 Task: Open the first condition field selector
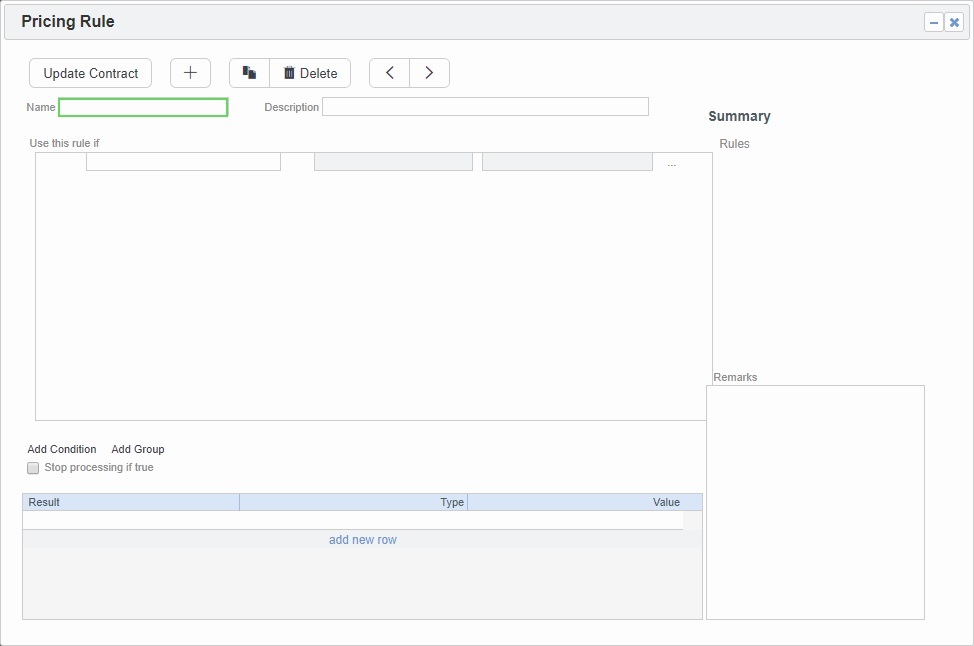tap(183, 162)
